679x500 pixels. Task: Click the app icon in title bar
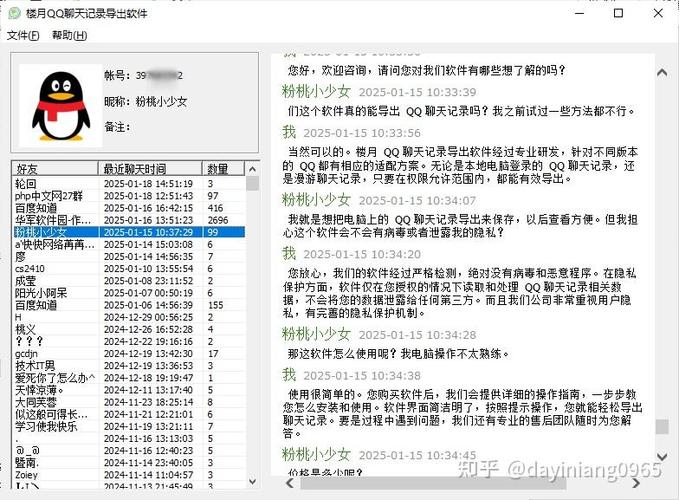tap(14, 13)
